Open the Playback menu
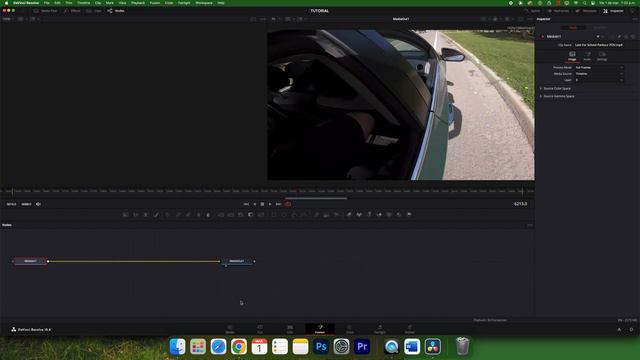This screenshot has width=640, height=360. click(138, 3)
